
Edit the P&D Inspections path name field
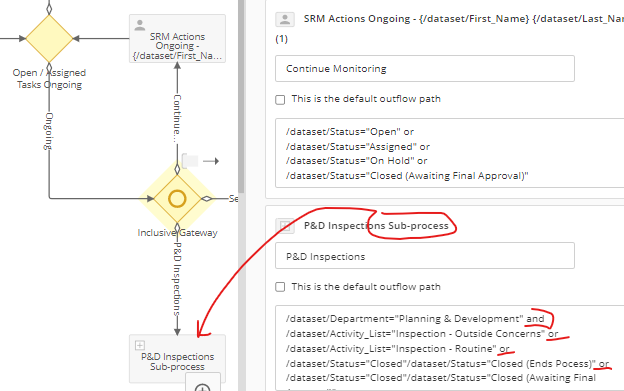point(425,256)
